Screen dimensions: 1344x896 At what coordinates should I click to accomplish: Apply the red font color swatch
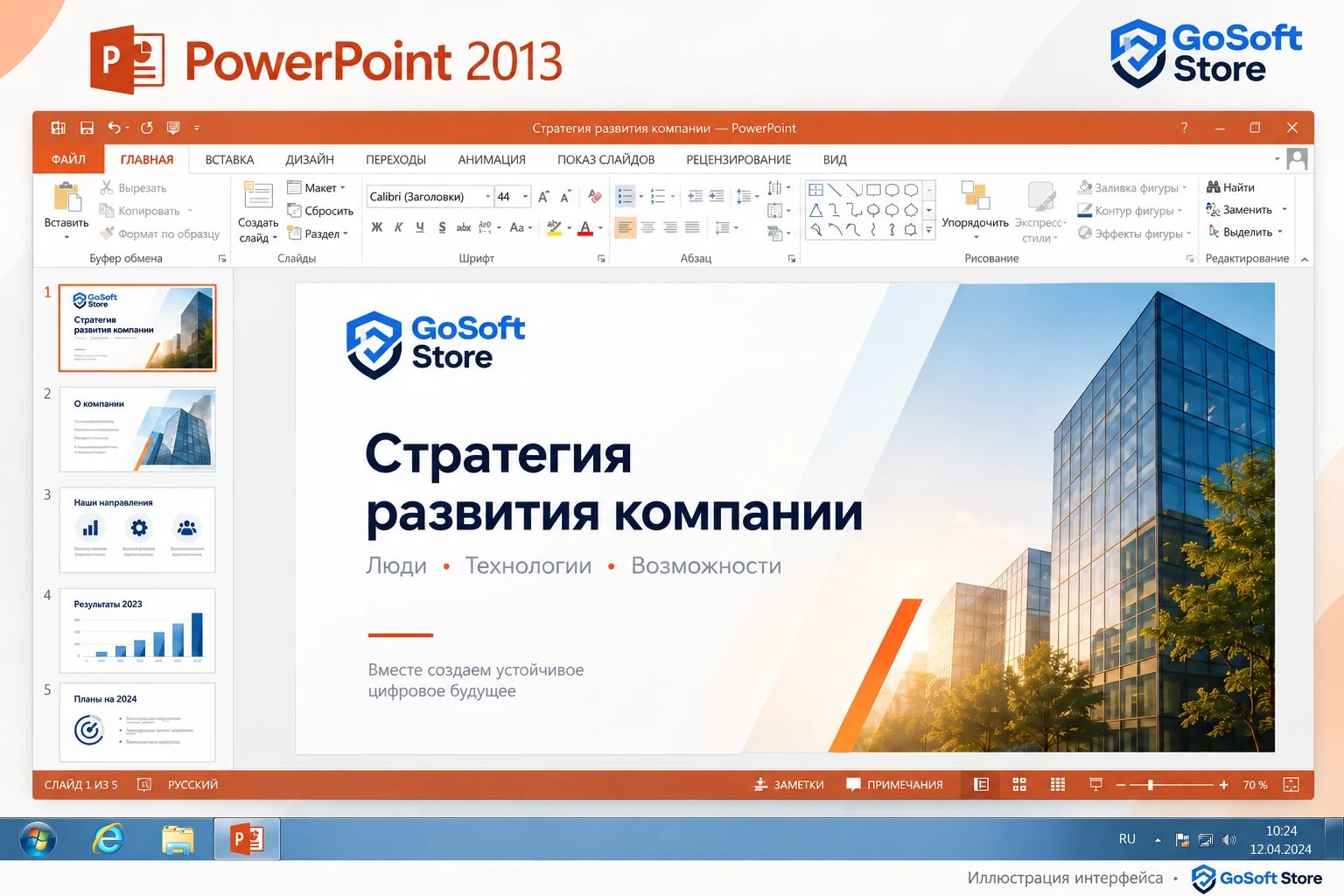pyautogui.click(x=585, y=227)
